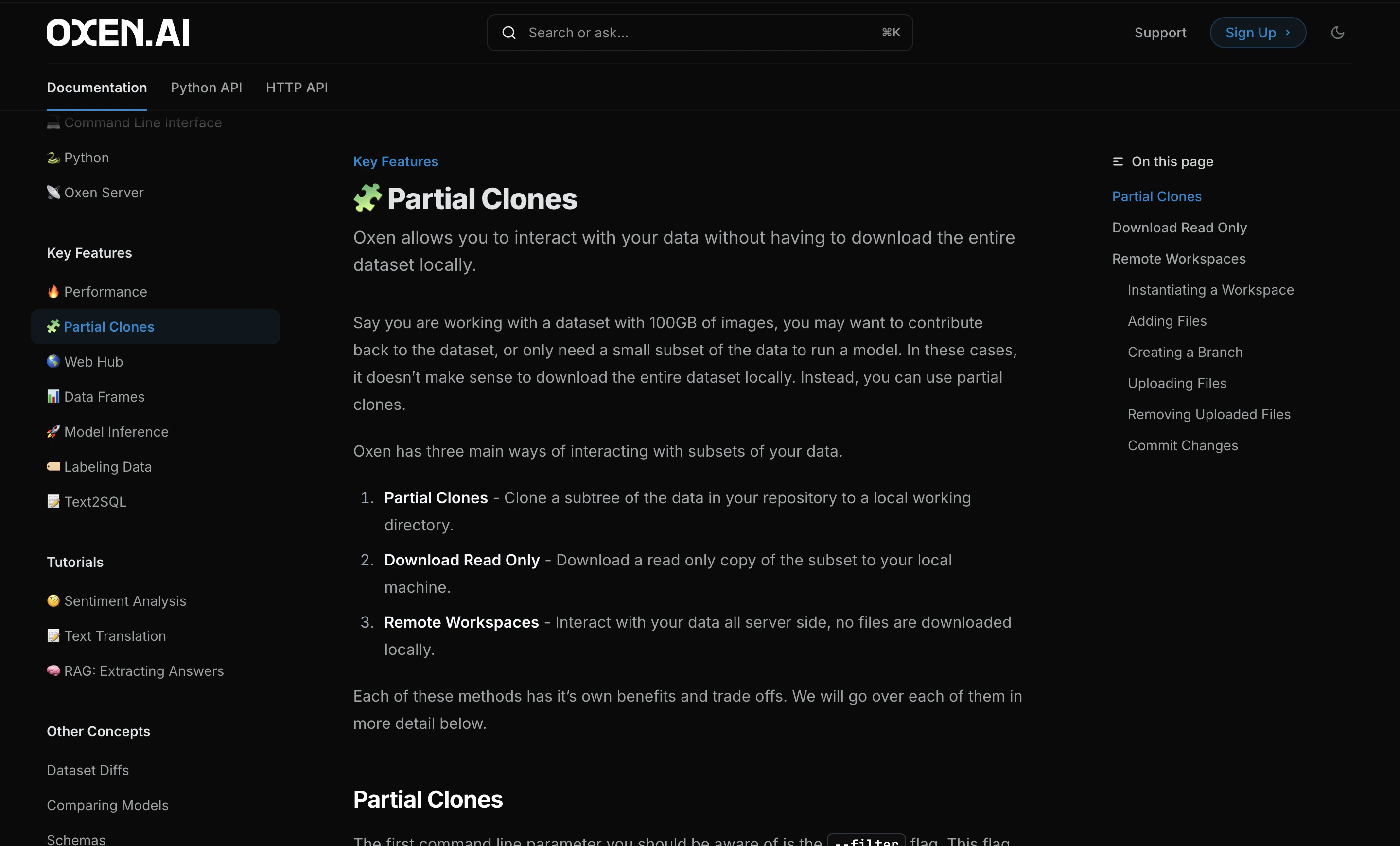Toggle dark mode with the moon icon
1400x846 pixels.
tap(1337, 33)
